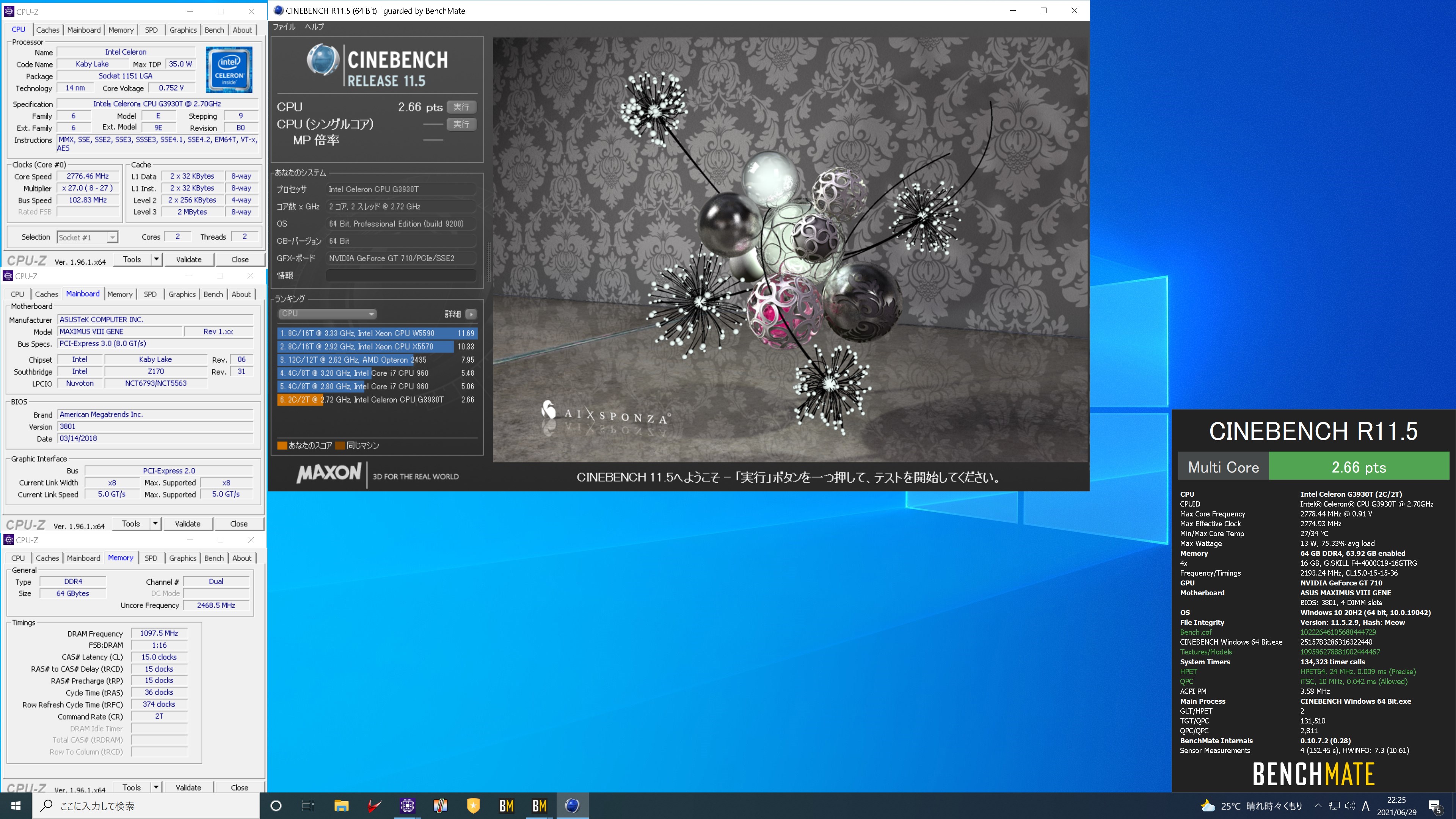Viewport: 1456px width, 819px height.
Task: Click the Bench.cof file integrity entry
Action: coord(1196,632)
